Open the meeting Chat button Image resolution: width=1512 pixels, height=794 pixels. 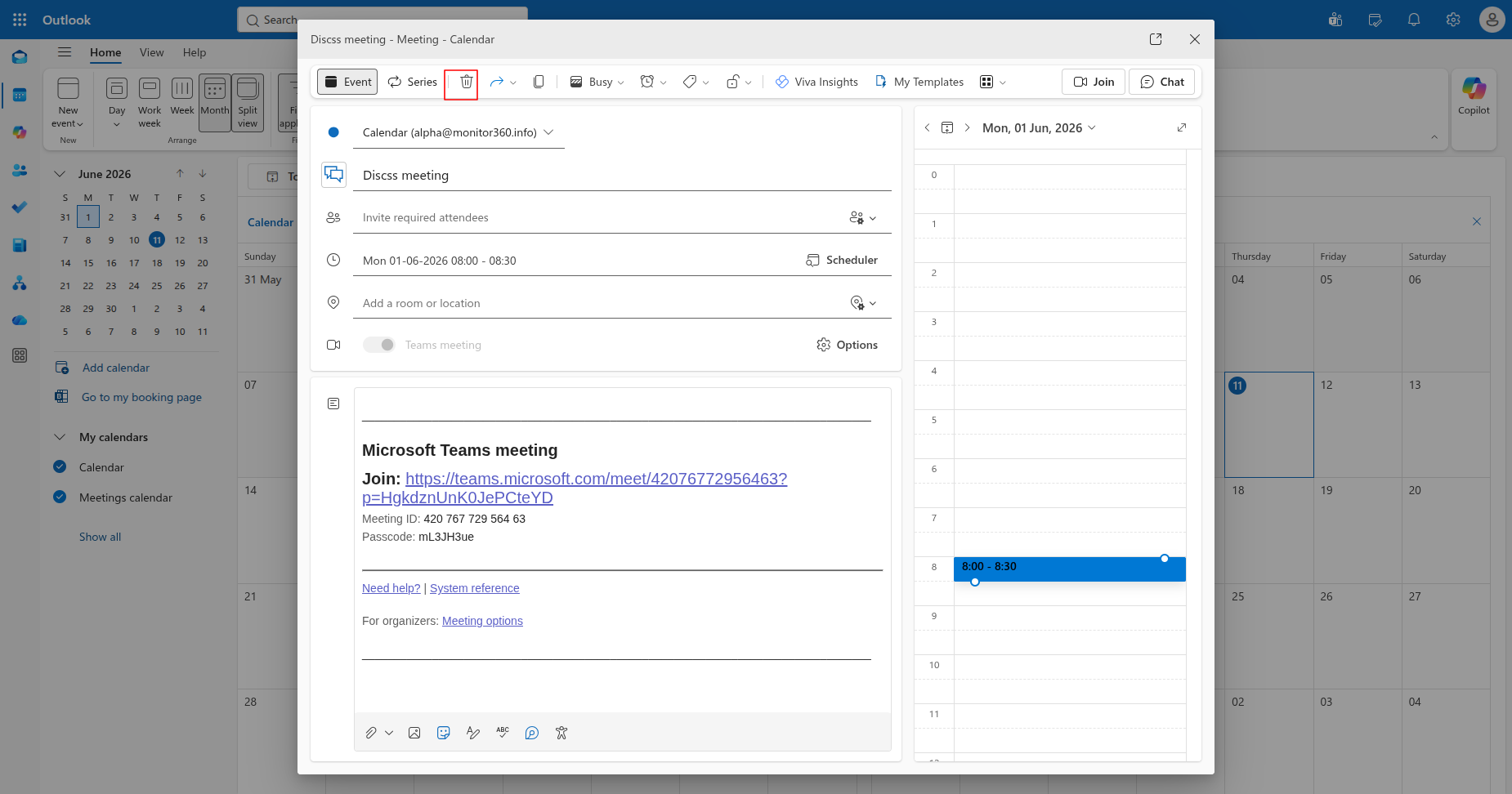(1162, 82)
